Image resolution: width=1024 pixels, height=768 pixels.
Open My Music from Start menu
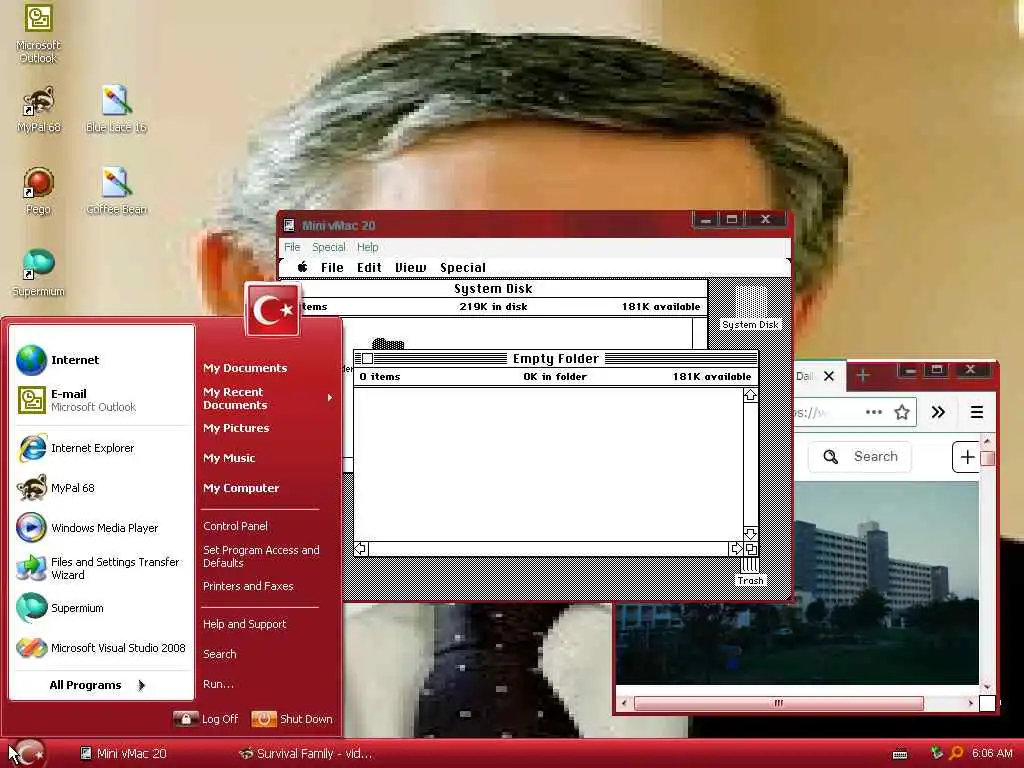[229, 458]
